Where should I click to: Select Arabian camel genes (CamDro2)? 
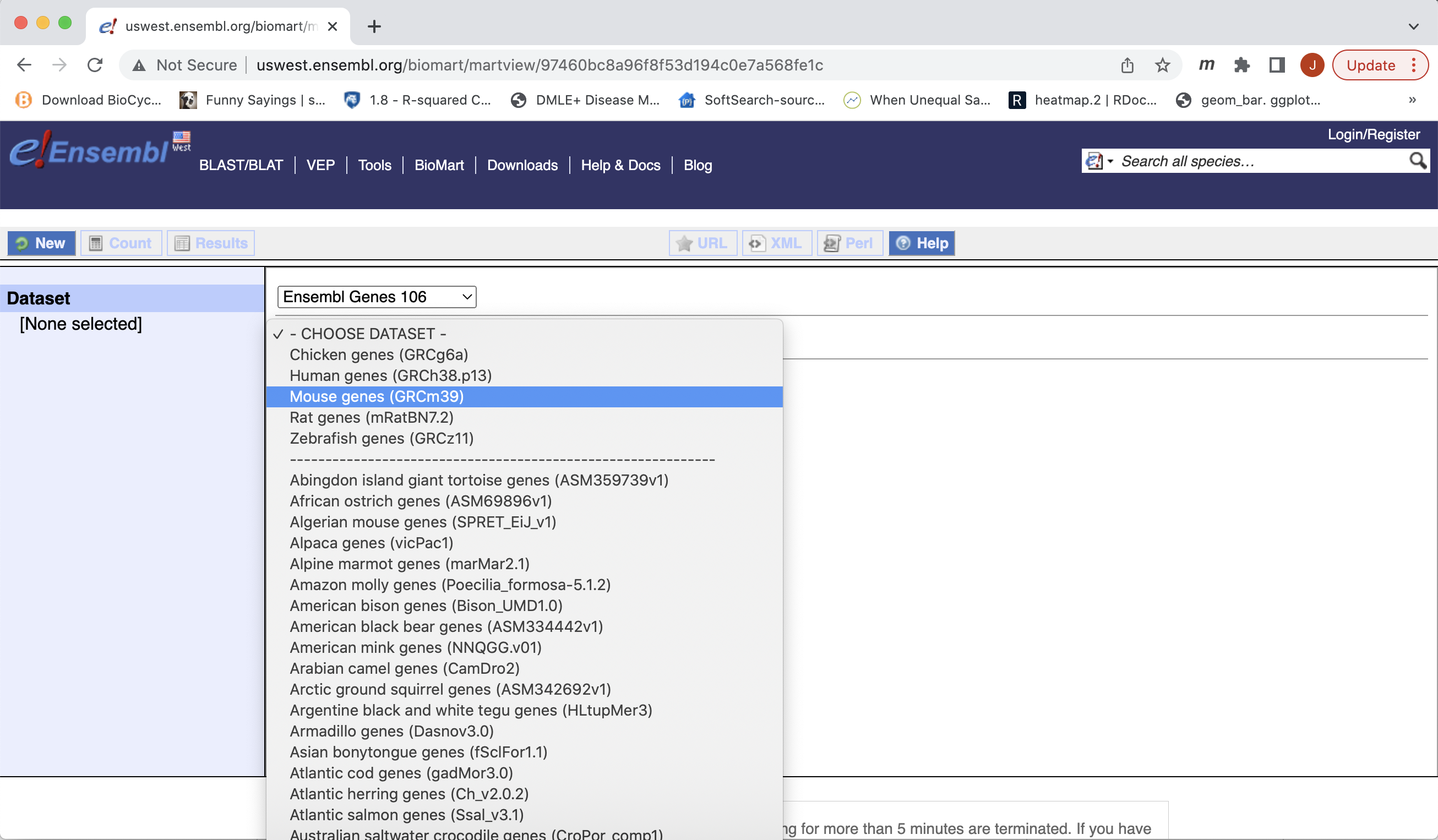coord(525,668)
